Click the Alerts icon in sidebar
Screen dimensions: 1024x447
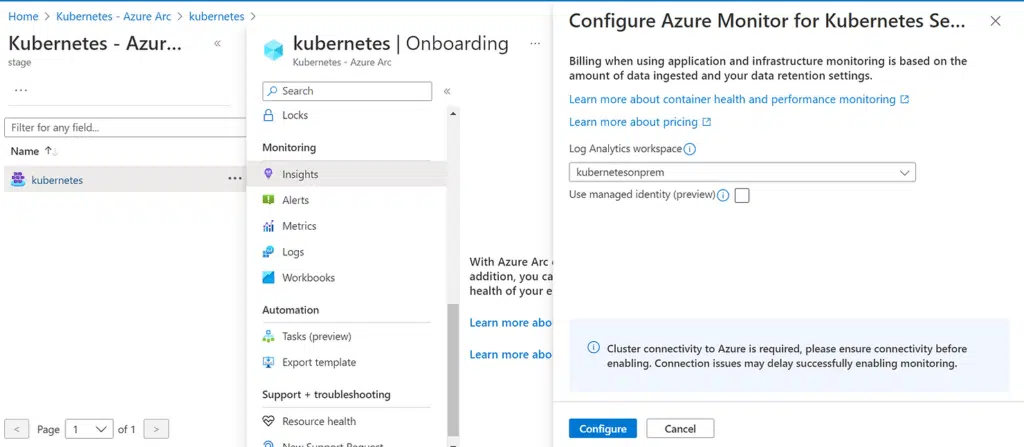tap(268, 200)
